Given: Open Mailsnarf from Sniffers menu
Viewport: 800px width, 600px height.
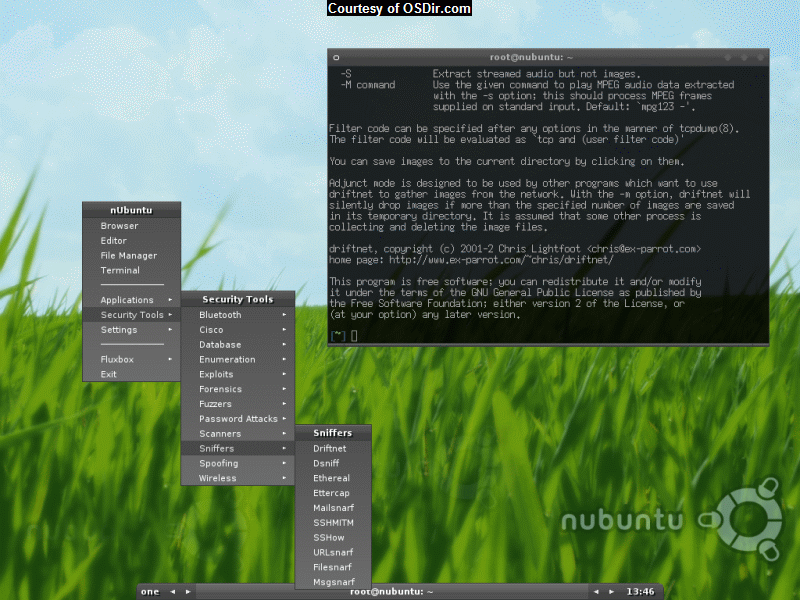Looking at the screenshot, I should click(x=333, y=507).
